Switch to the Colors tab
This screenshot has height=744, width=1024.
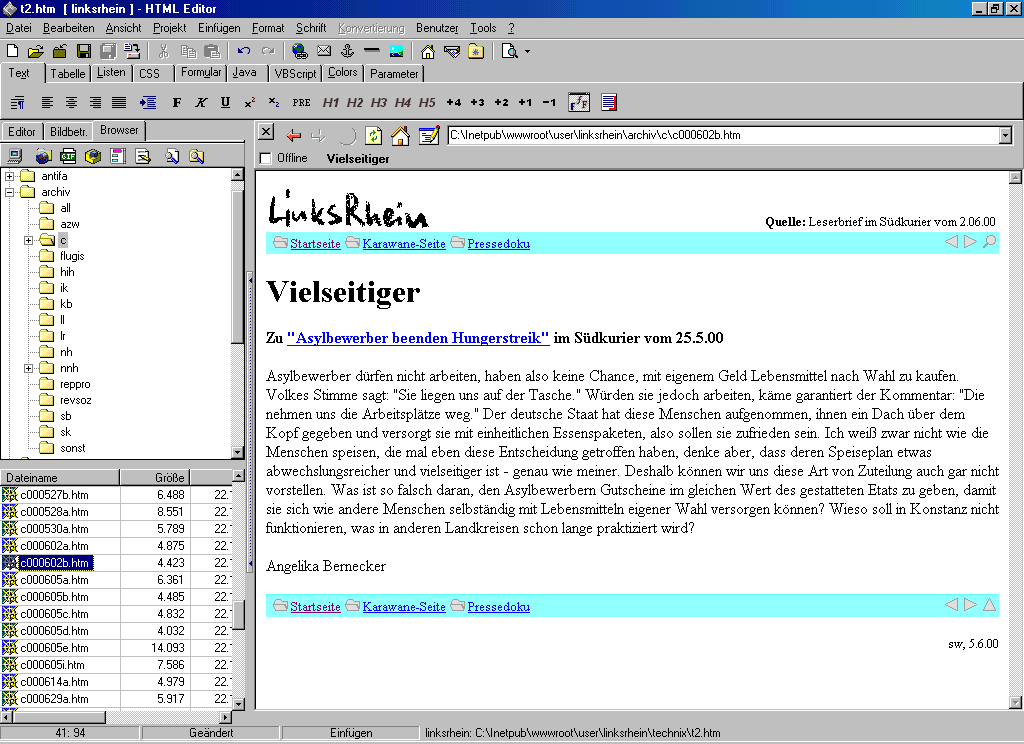click(342, 73)
